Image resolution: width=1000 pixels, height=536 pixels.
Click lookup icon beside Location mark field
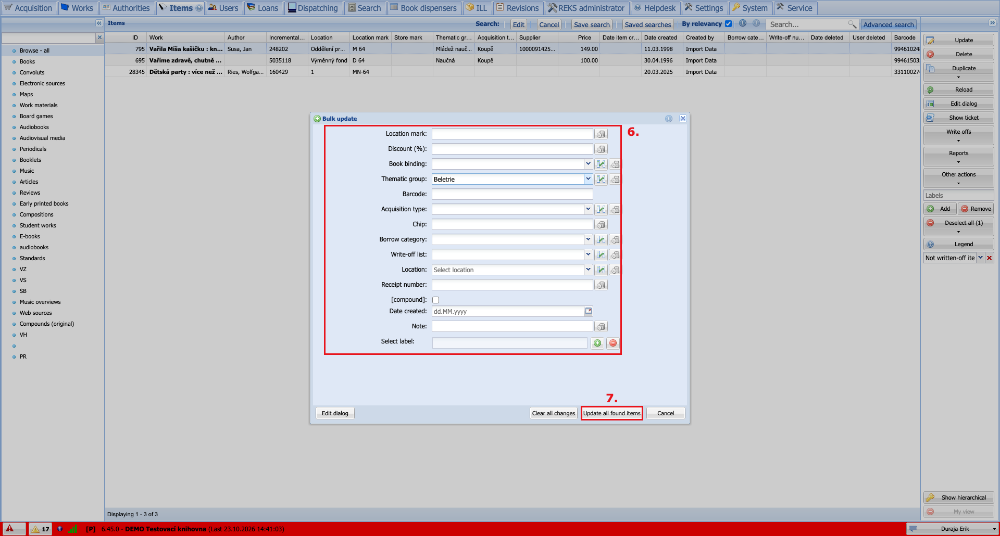(x=601, y=134)
